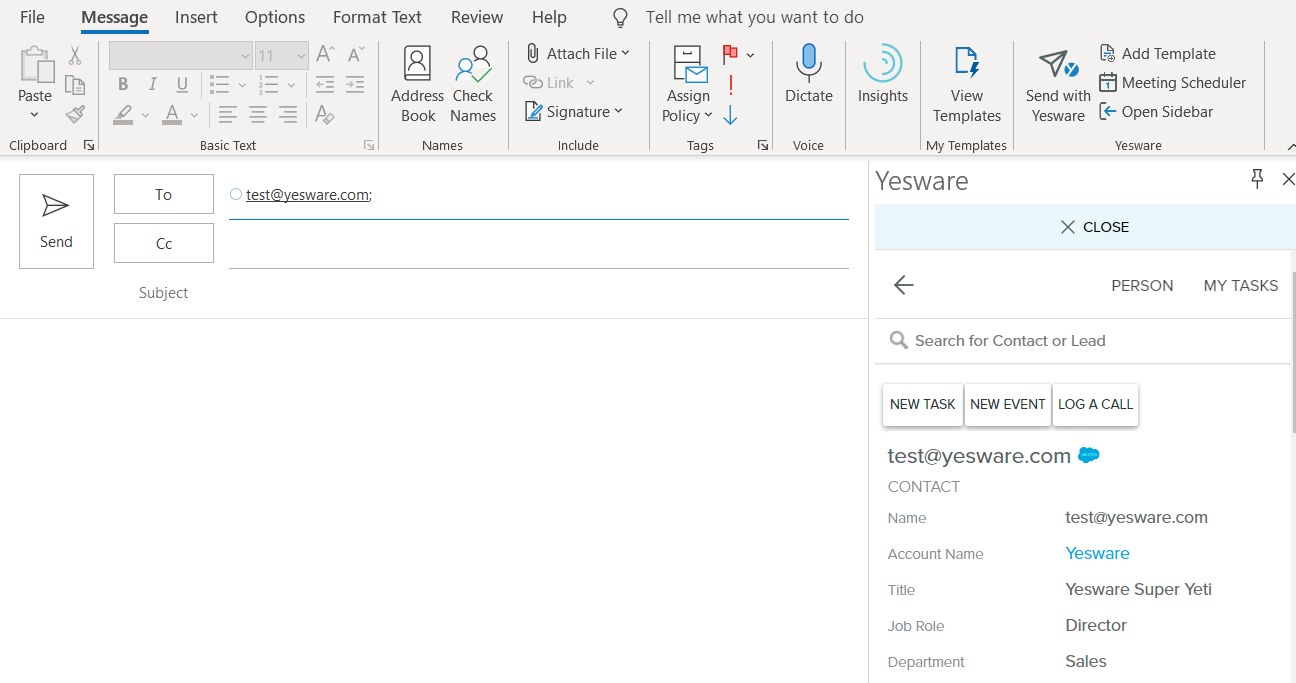Click LOG A CALL
1296x683 pixels.
(1096, 405)
